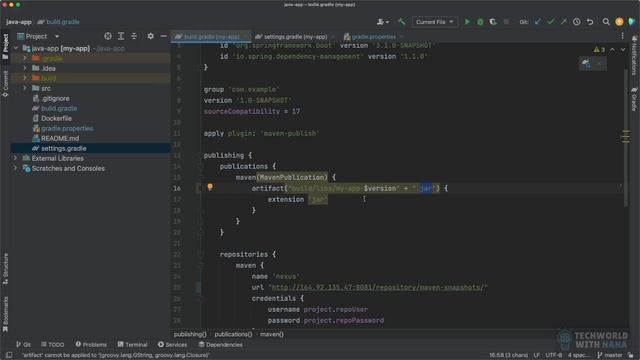Expand Scratches and Consoles node
This screenshot has height=360, width=640.
[x=16, y=168]
